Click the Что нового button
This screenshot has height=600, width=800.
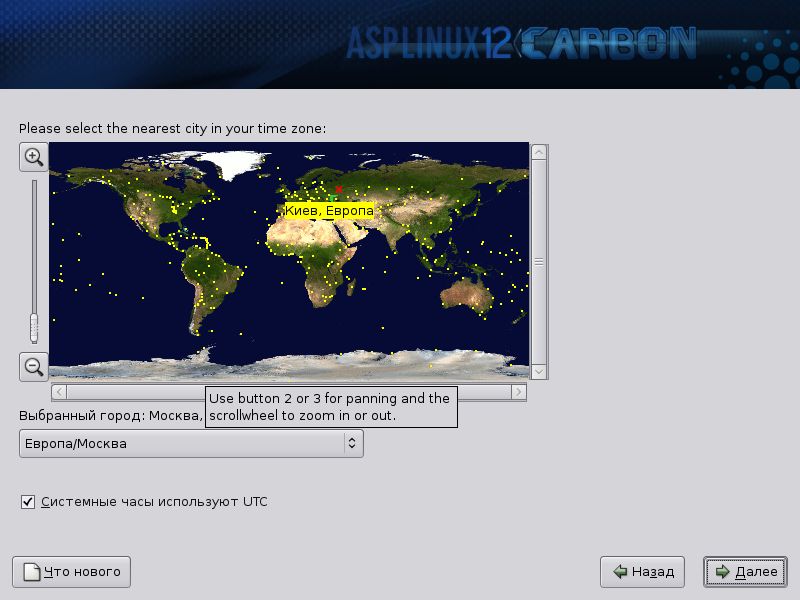[x=71, y=572]
